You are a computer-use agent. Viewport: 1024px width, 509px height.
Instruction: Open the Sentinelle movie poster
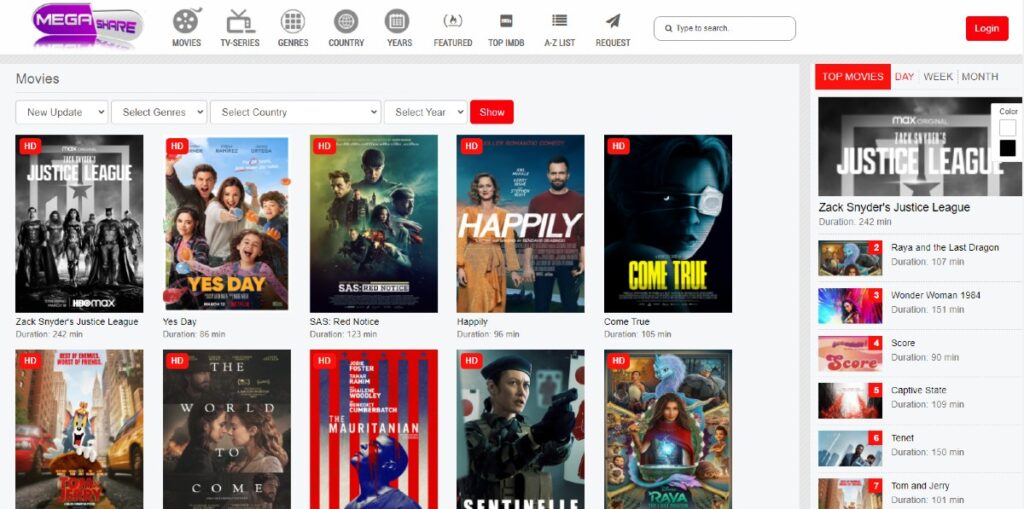[x=520, y=429]
